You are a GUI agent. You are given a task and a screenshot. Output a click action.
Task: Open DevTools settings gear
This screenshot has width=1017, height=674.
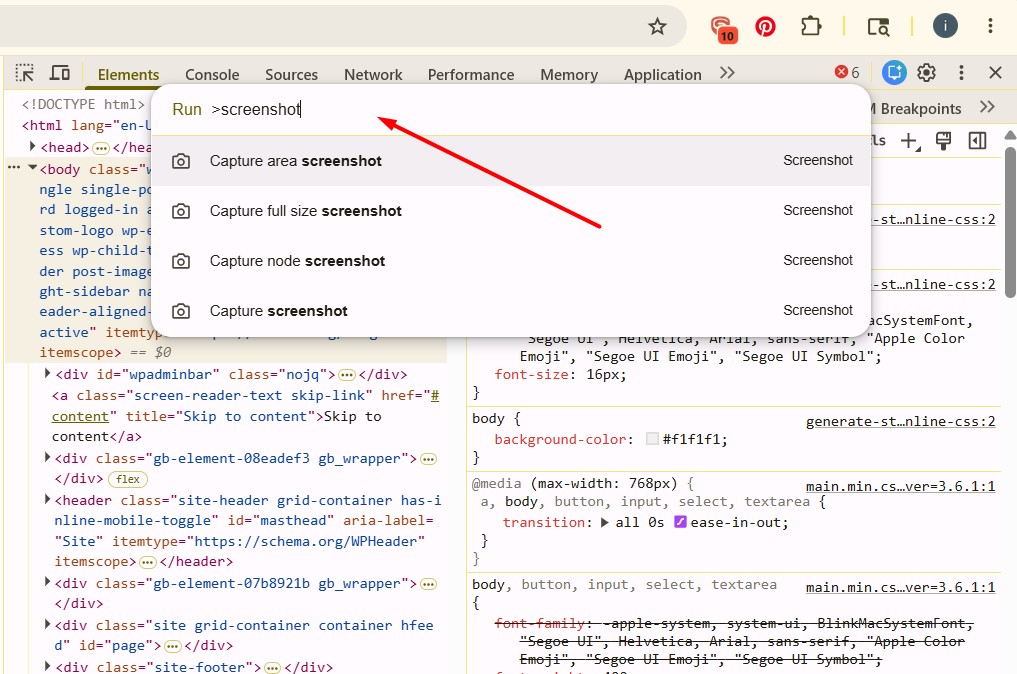coord(926,73)
